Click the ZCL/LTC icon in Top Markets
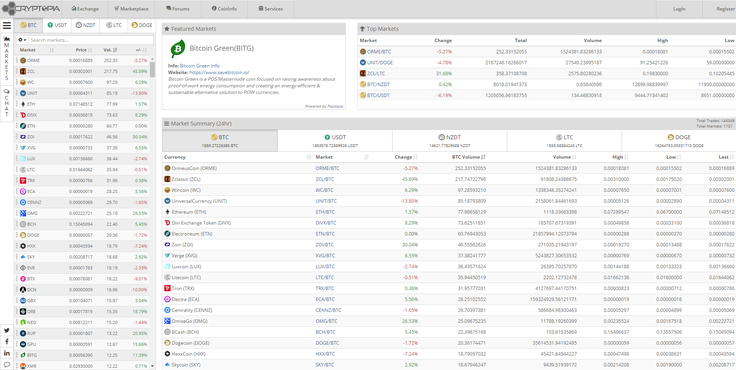This screenshot has height=370, width=736. (363, 73)
